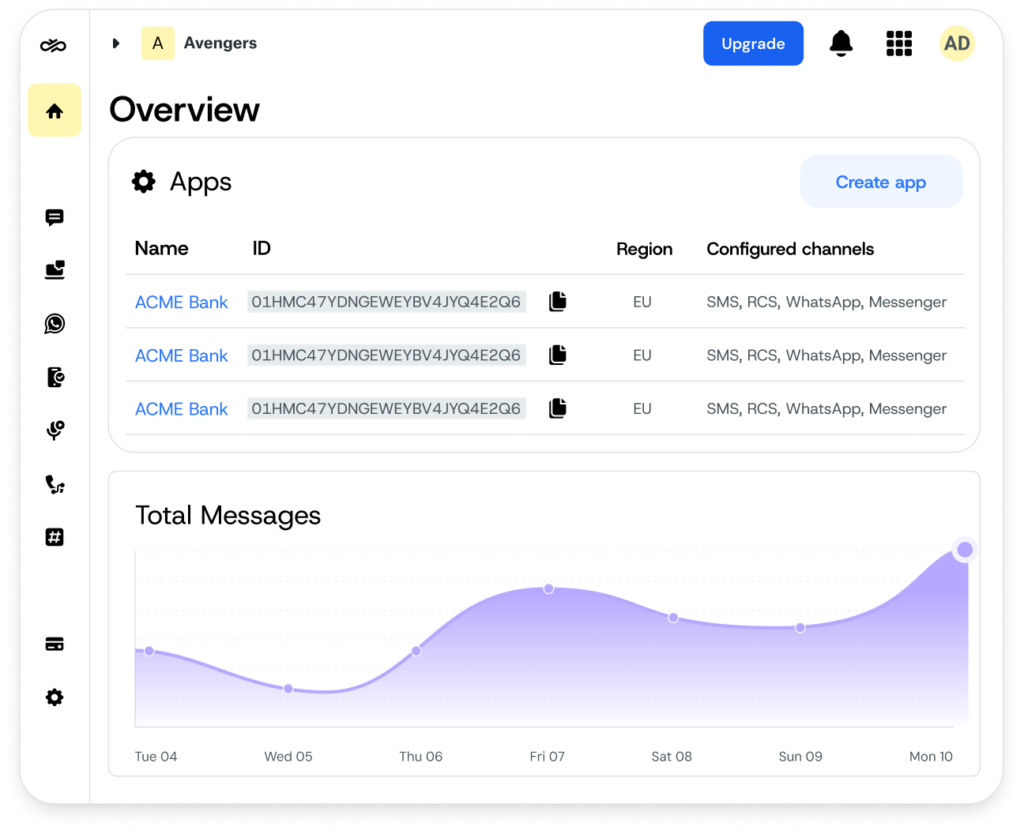Screen dimensions: 1024x827
Task: Click the blue Upgrade button
Action: click(753, 44)
